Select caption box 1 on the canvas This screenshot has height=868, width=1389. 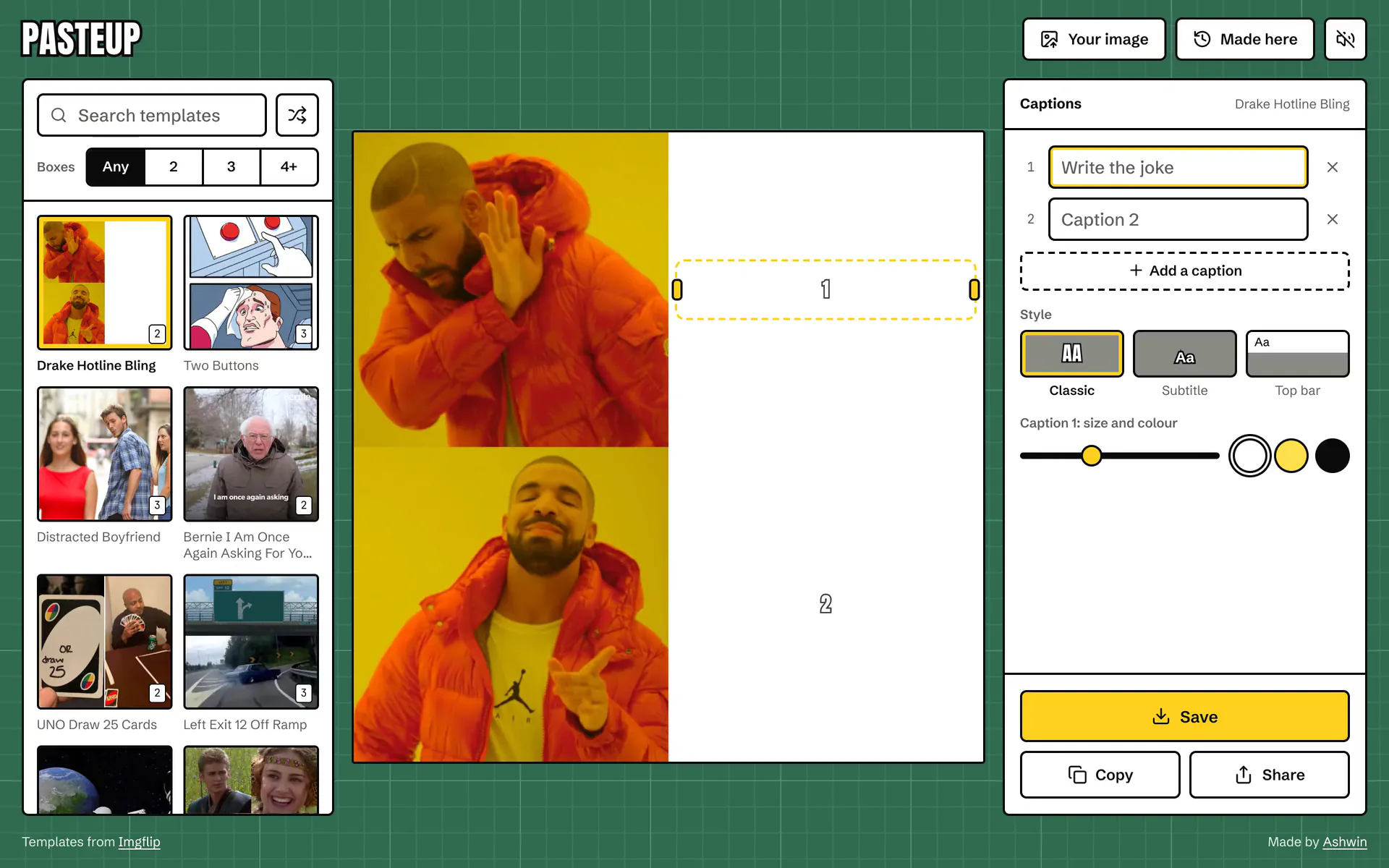point(825,289)
